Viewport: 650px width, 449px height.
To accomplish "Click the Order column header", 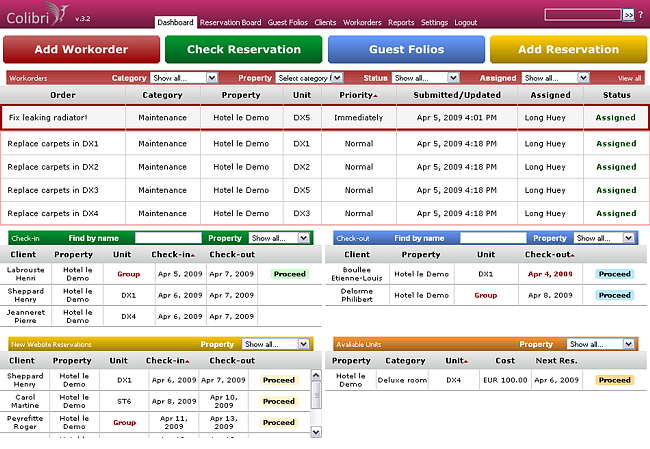I will [63, 95].
